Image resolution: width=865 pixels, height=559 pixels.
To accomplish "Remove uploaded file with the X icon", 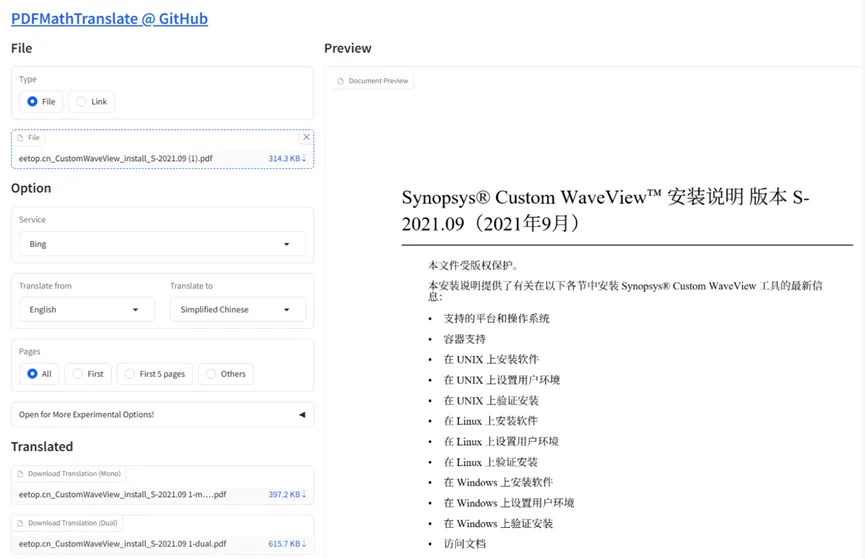I will 306,137.
